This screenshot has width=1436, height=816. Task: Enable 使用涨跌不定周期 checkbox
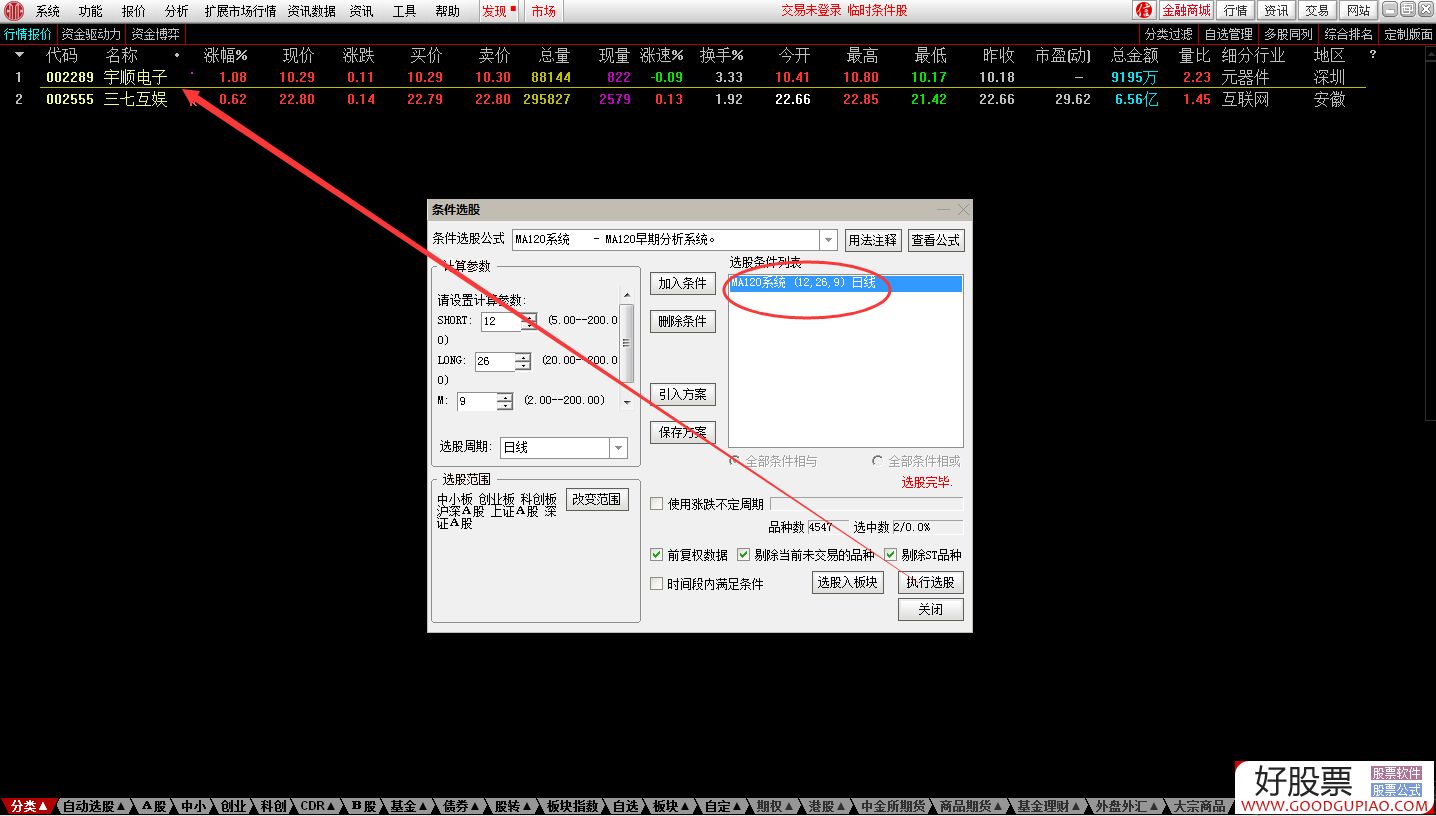point(657,504)
